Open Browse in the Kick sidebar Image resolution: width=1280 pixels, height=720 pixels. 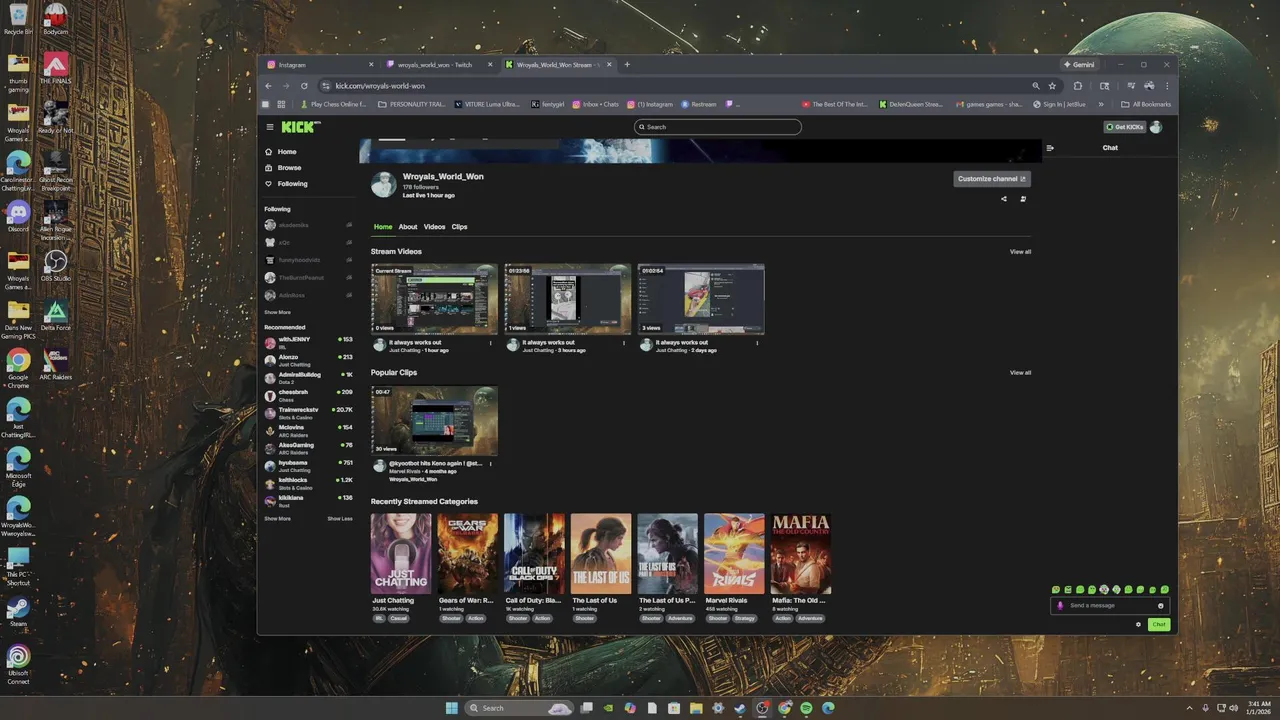pyautogui.click(x=289, y=168)
